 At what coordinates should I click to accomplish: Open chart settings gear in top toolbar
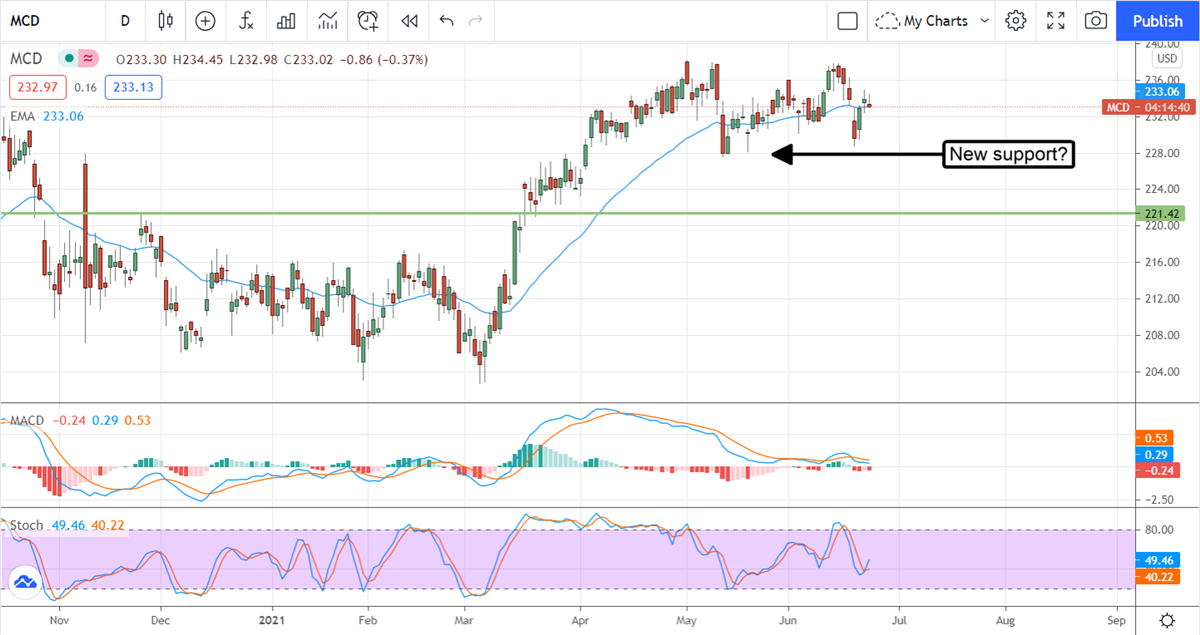1016,20
